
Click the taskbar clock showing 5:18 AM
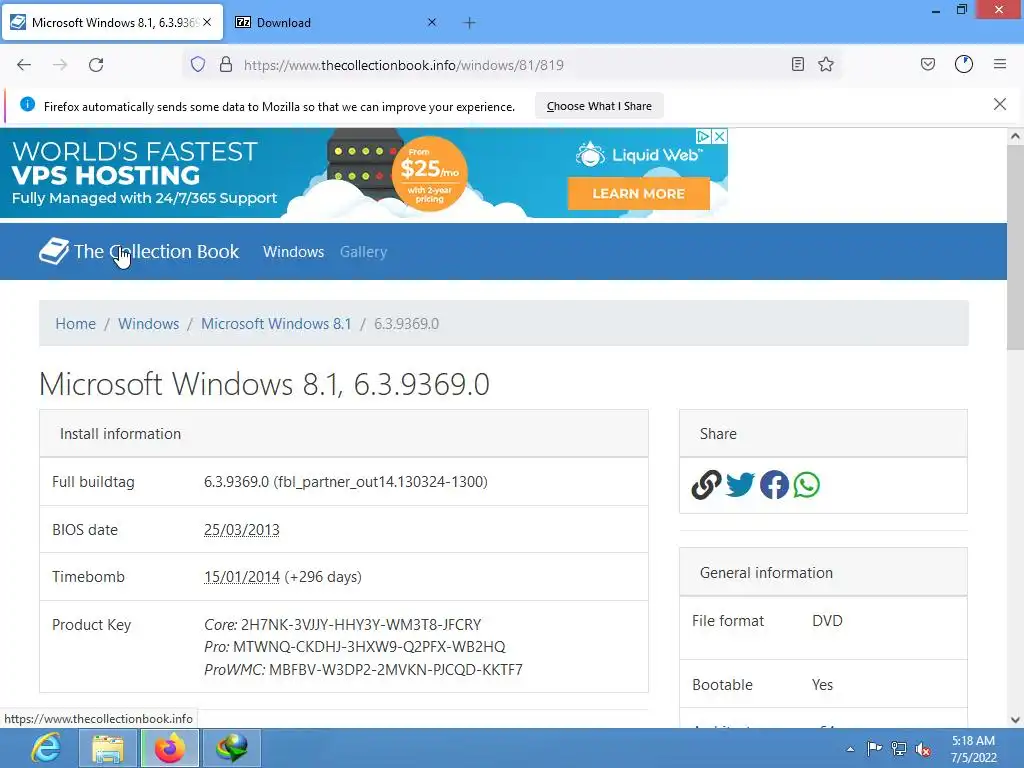tap(973, 749)
